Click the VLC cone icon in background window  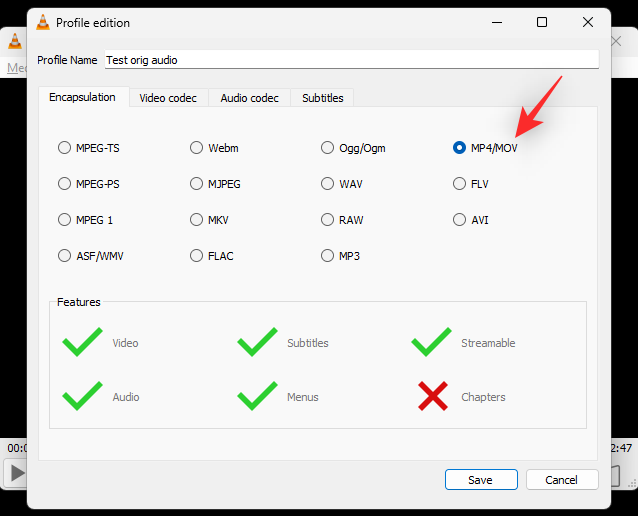click(x=15, y=42)
